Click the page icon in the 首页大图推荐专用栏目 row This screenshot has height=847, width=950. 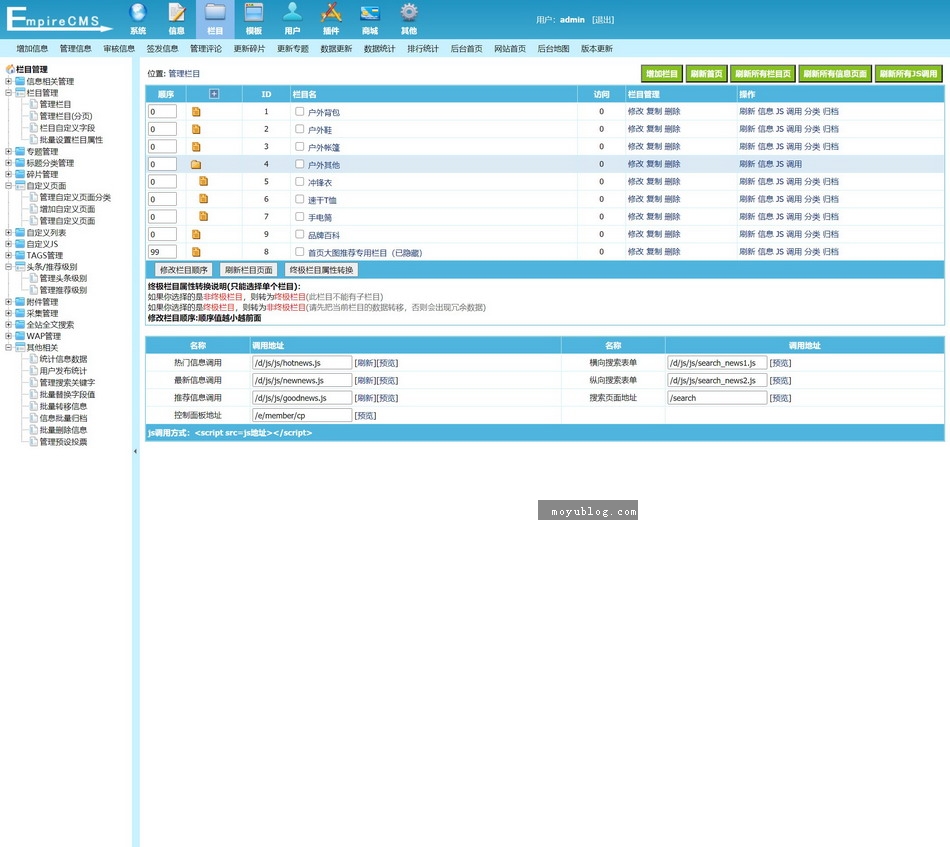click(x=196, y=252)
